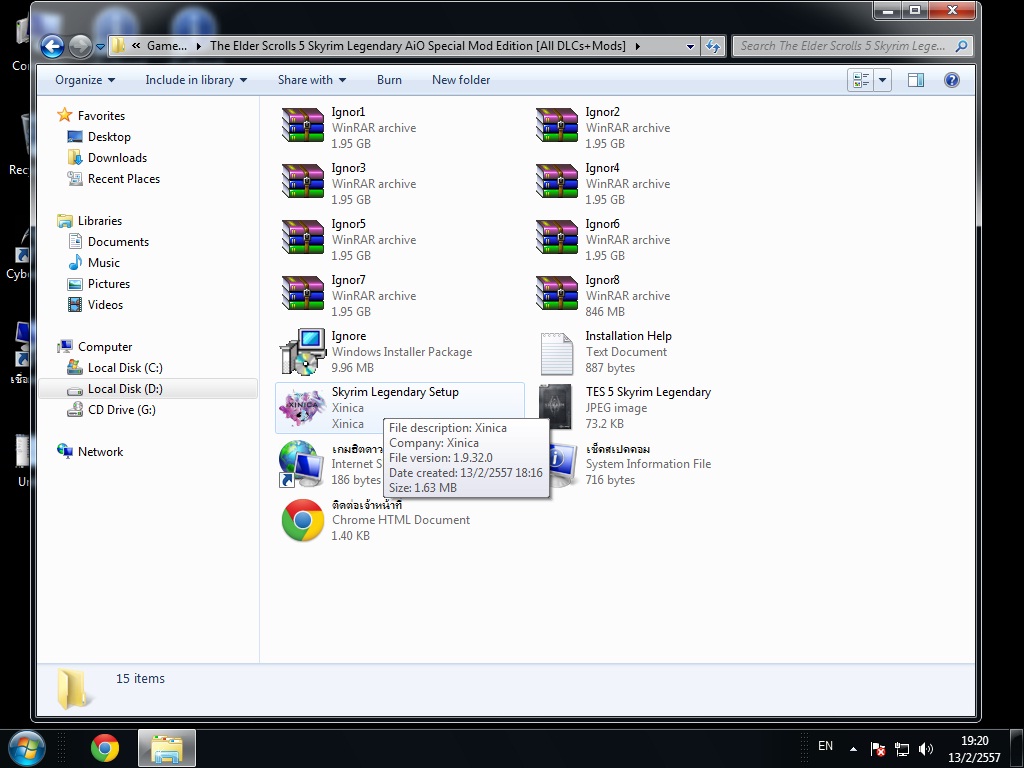
Task: Open CD Drive (G:)
Action: 121,409
